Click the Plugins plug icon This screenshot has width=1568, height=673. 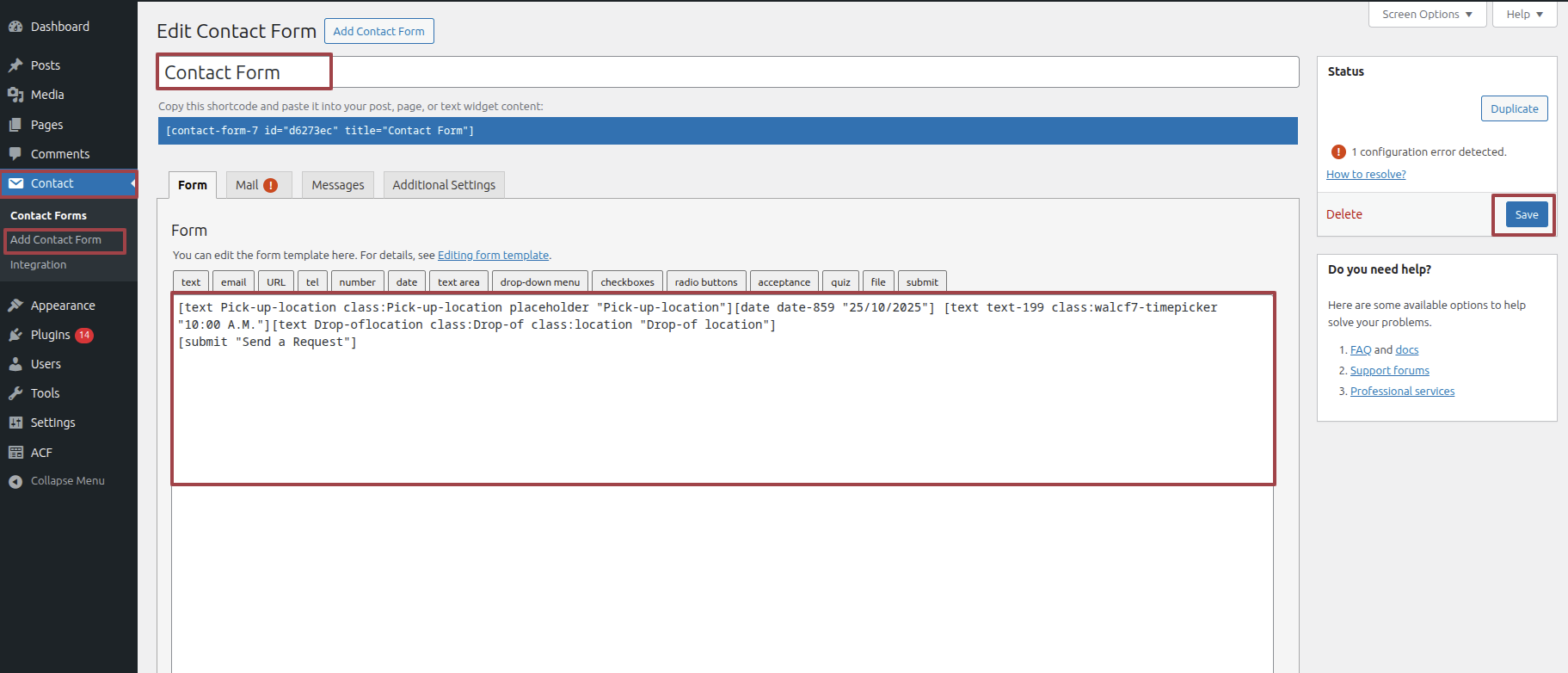[x=15, y=335]
